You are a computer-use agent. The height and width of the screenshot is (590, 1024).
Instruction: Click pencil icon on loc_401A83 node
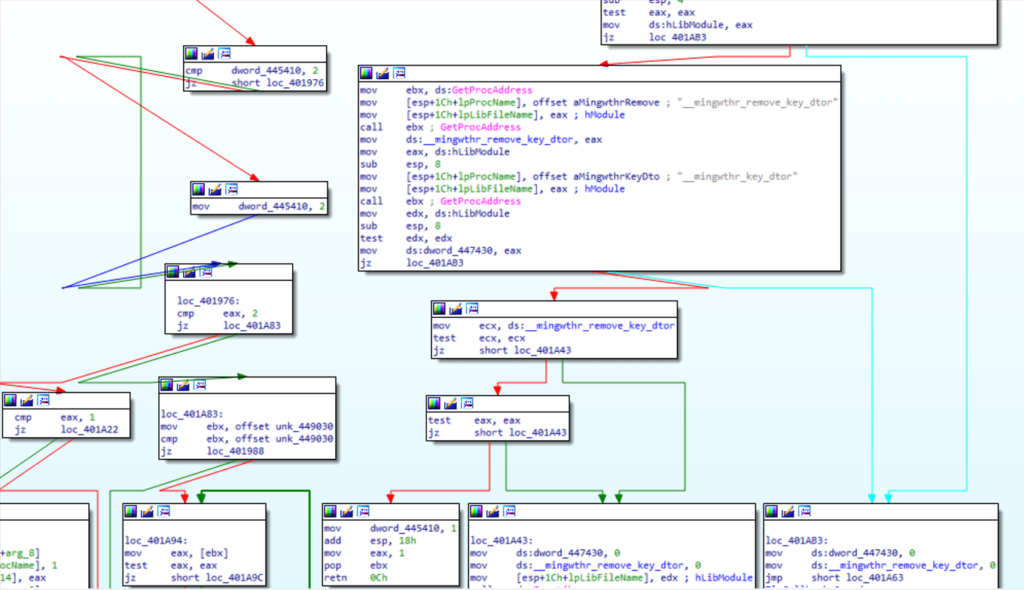(x=184, y=385)
